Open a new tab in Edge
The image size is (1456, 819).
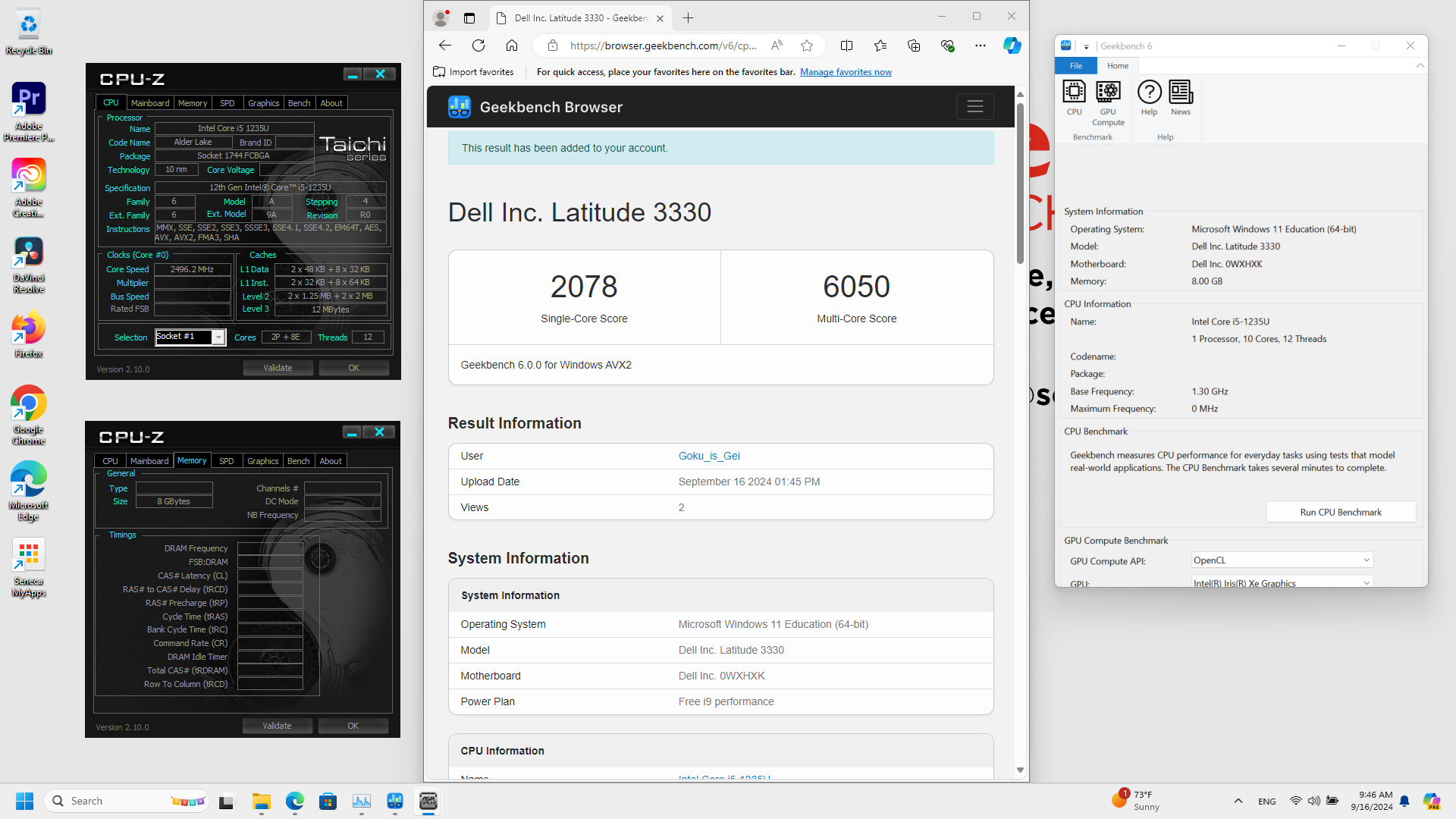click(x=688, y=18)
